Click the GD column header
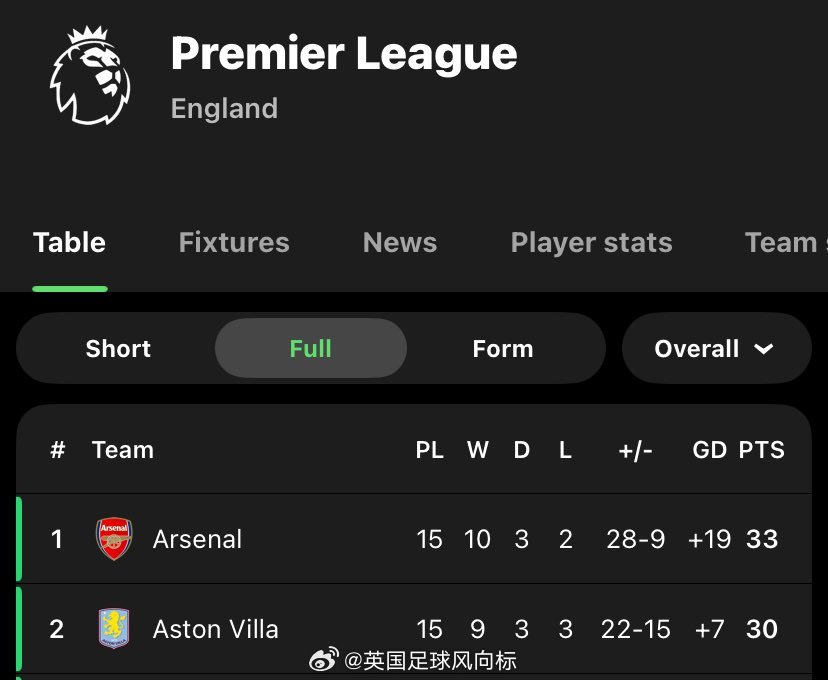Viewport: 828px width, 680px height. point(709,450)
